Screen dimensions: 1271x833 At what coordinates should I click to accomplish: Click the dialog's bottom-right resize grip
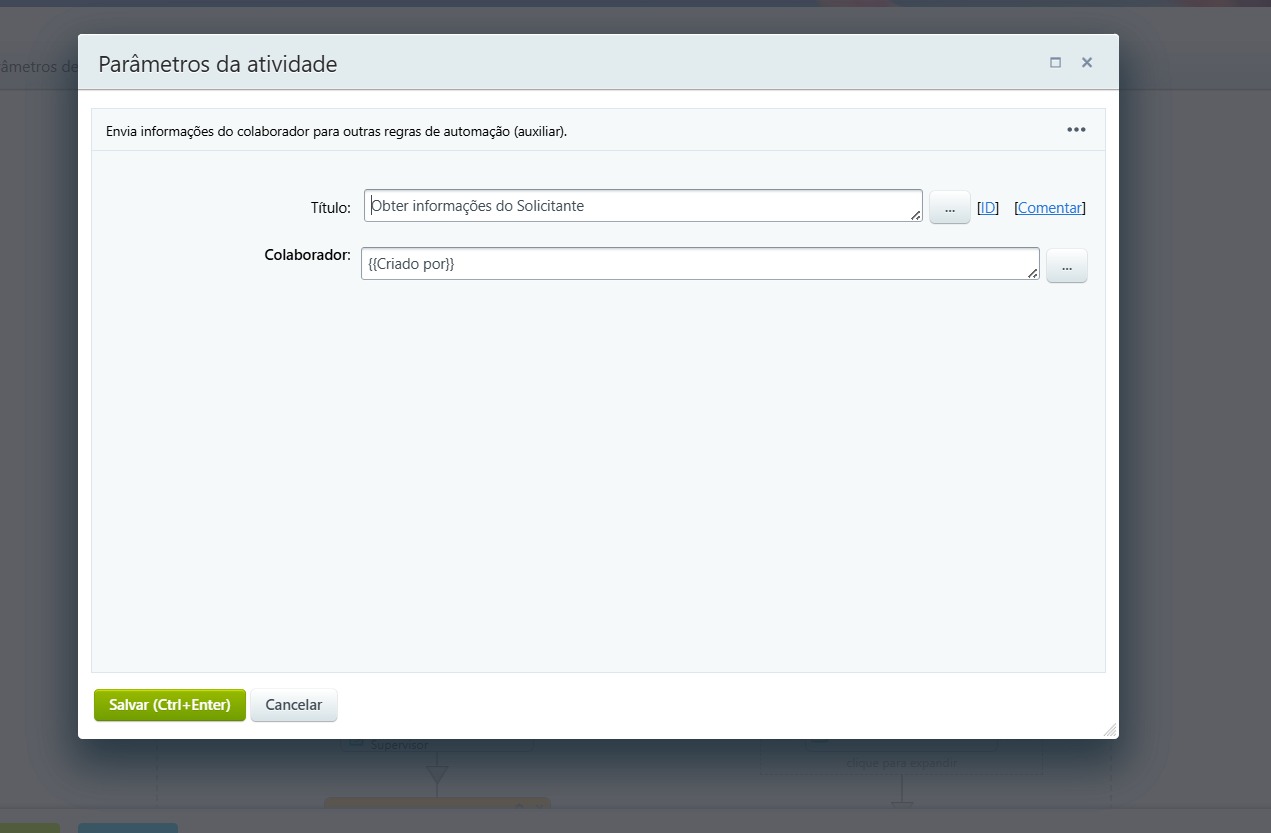click(1109, 730)
